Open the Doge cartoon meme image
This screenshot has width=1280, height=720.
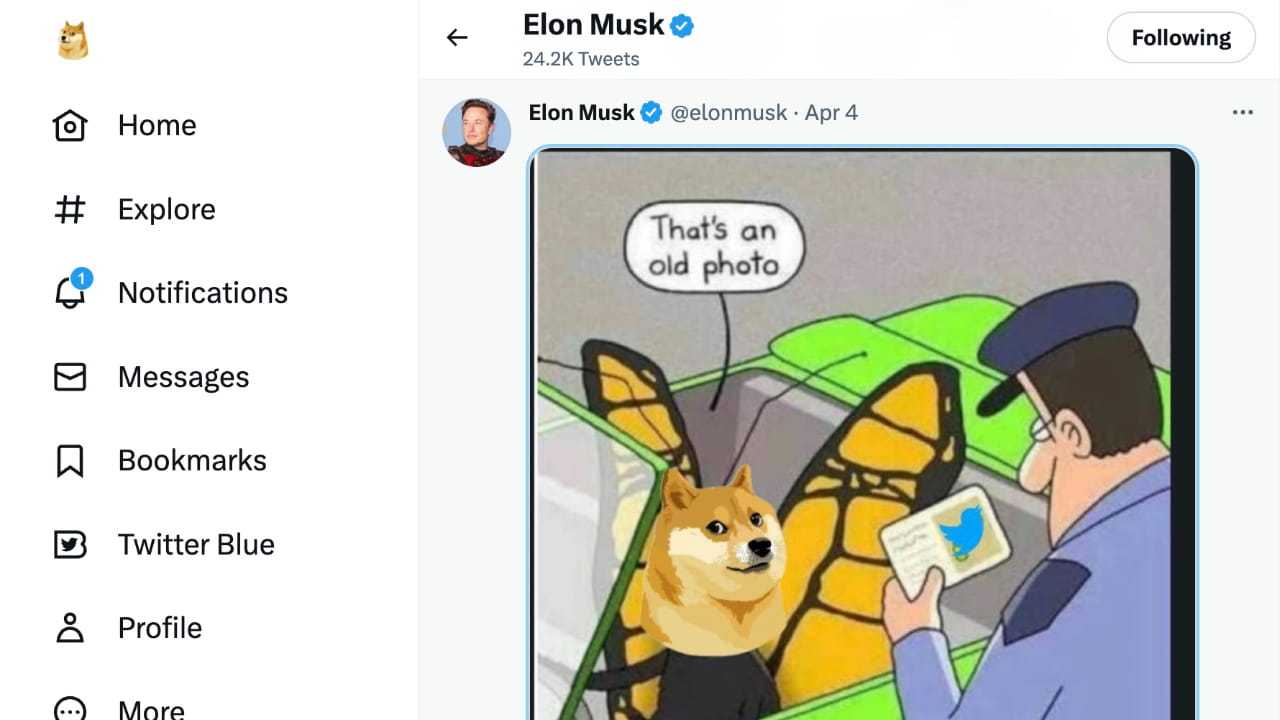click(862, 433)
